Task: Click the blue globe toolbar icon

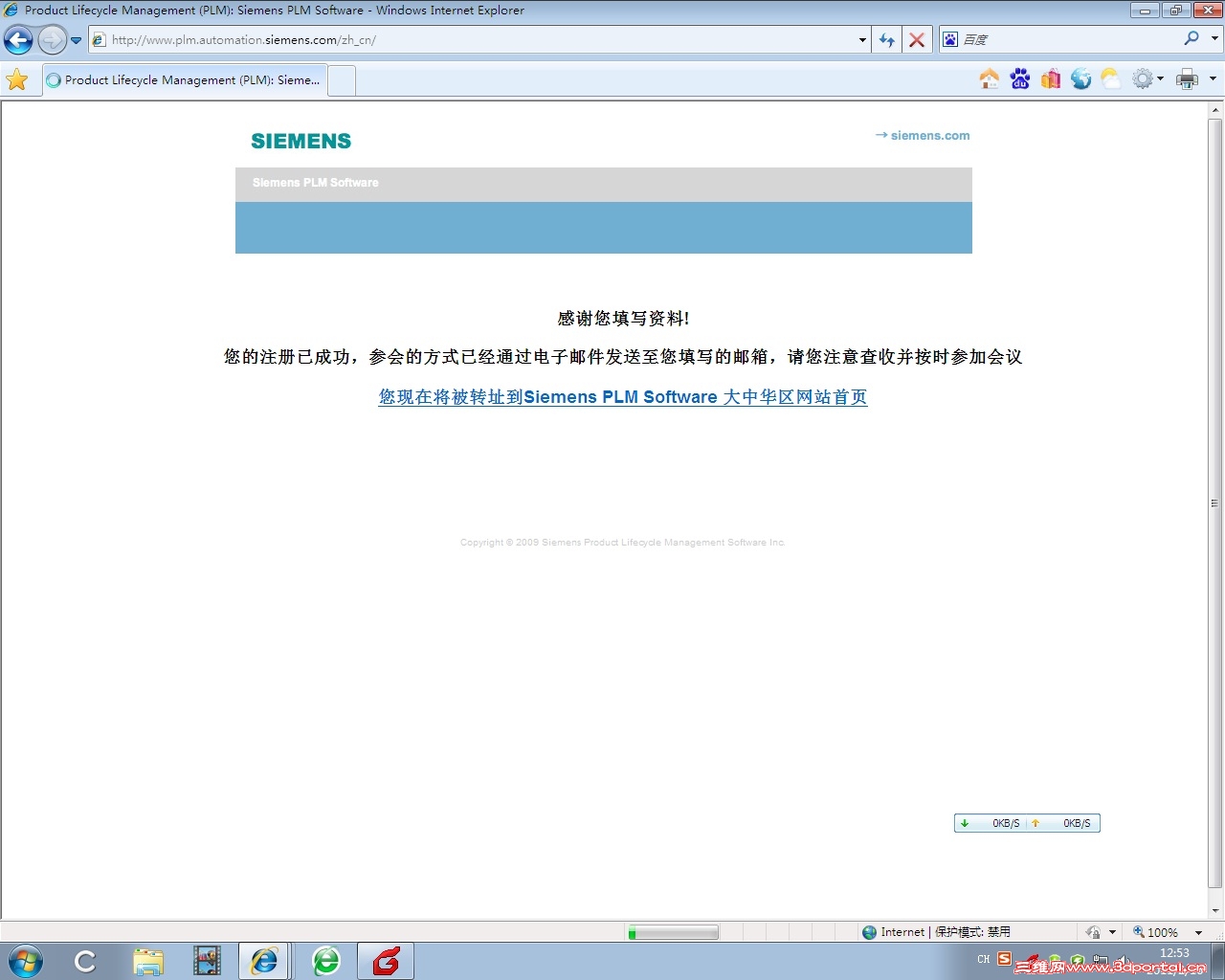Action: (x=1081, y=78)
